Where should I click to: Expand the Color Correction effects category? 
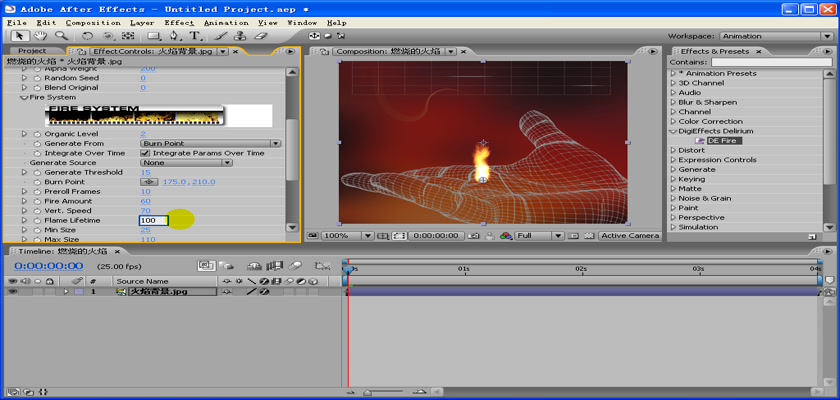[x=673, y=122]
